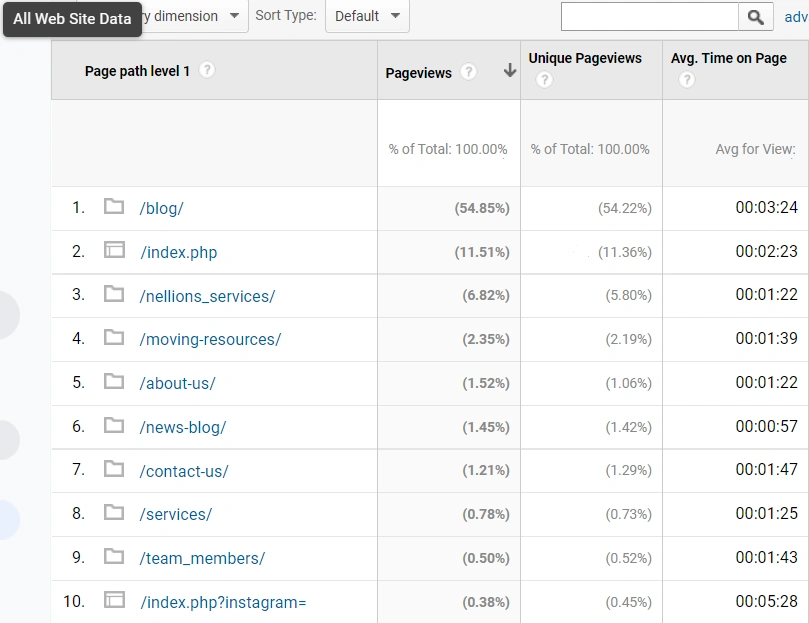Click the table search input field
The image size is (809, 623).
(x=650, y=17)
